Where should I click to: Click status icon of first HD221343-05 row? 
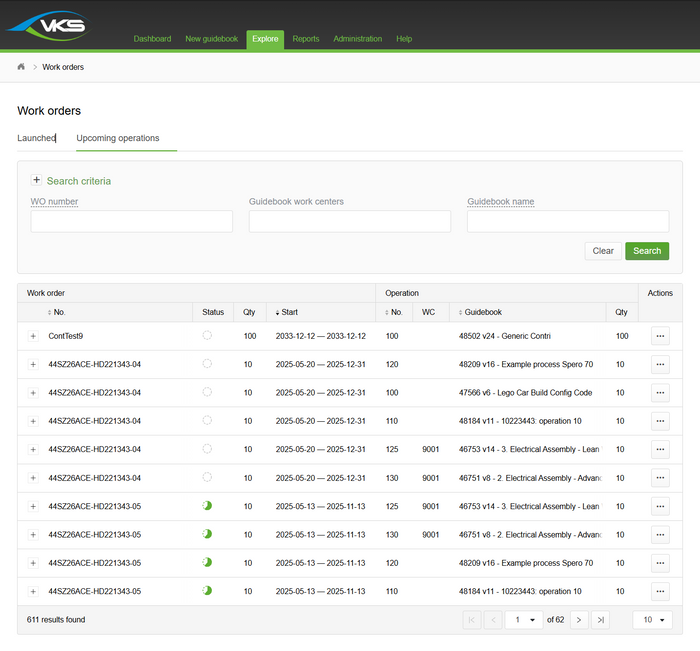[207, 506]
